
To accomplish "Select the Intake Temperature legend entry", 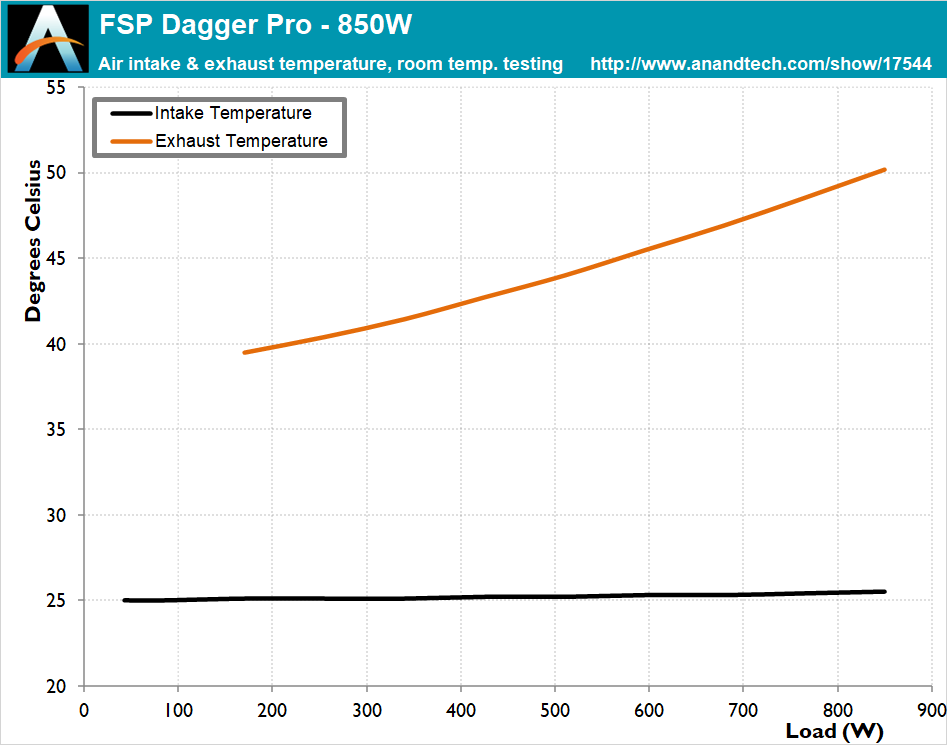I will [233, 113].
